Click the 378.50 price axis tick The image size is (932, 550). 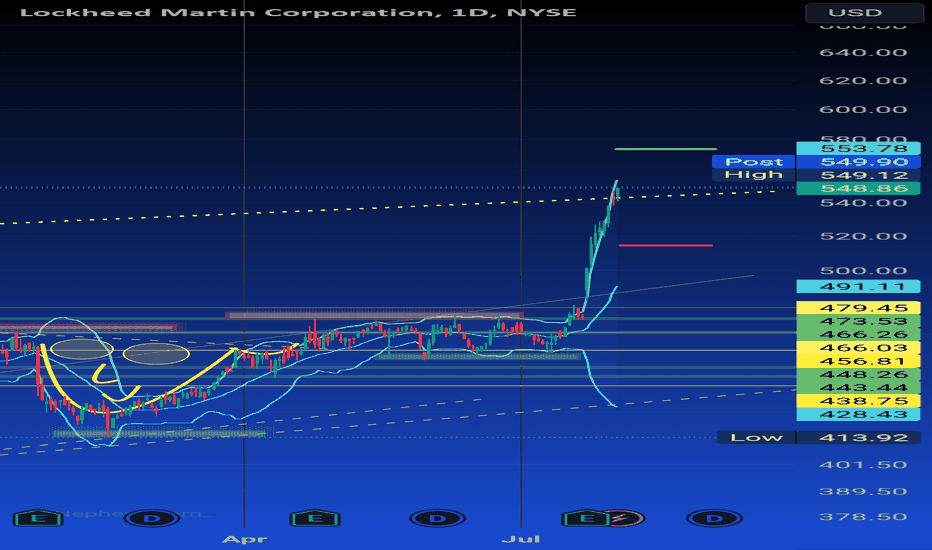(x=863, y=517)
